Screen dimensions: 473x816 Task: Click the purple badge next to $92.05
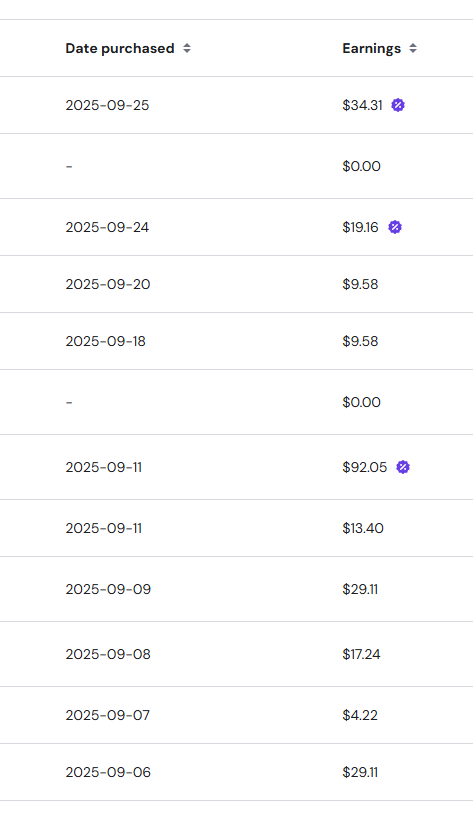403,467
